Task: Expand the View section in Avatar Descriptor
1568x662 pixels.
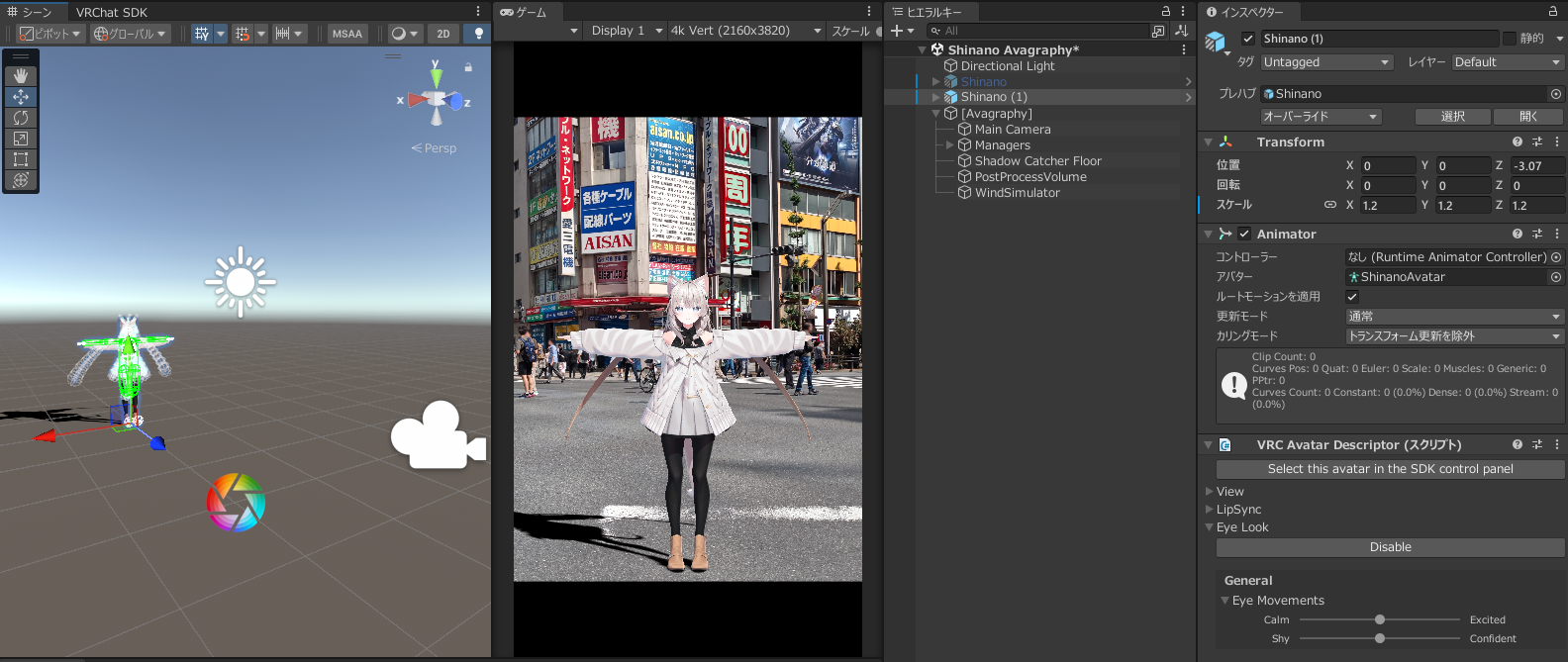Action: (x=1210, y=492)
